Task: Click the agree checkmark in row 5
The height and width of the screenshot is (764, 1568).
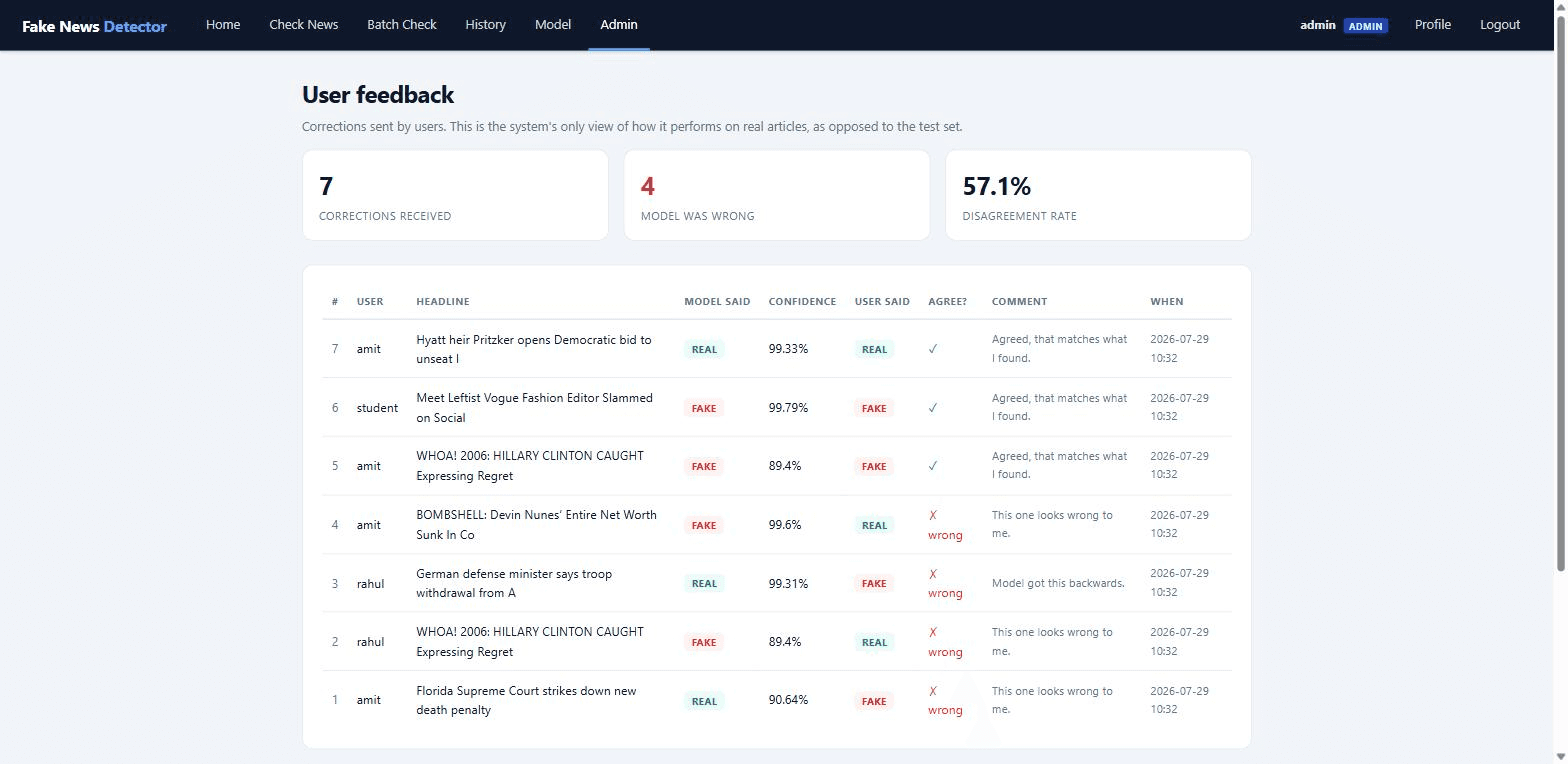Action: (x=933, y=466)
